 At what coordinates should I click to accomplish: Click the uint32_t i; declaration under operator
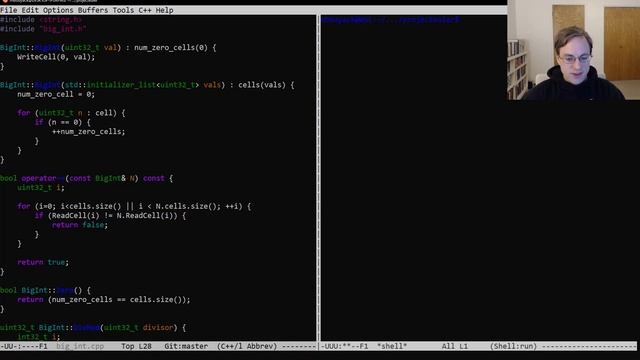click(41, 187)
